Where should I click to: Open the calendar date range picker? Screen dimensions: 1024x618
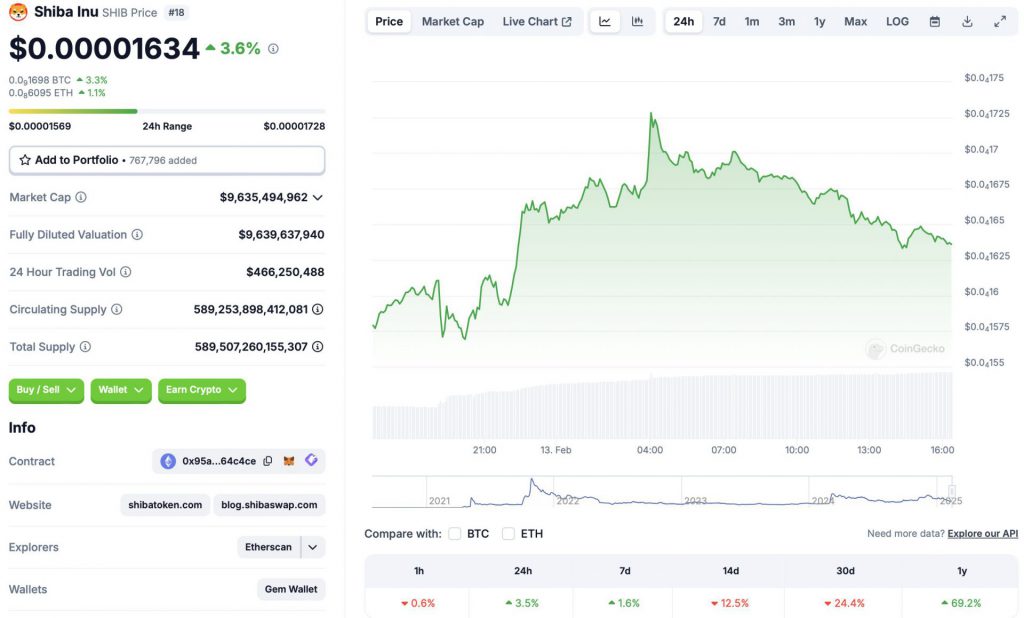pos(935,22)
